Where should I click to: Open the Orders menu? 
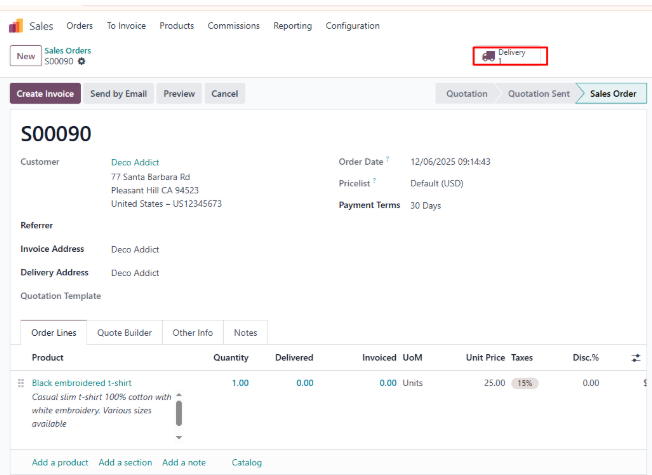[x=80, y=26]
